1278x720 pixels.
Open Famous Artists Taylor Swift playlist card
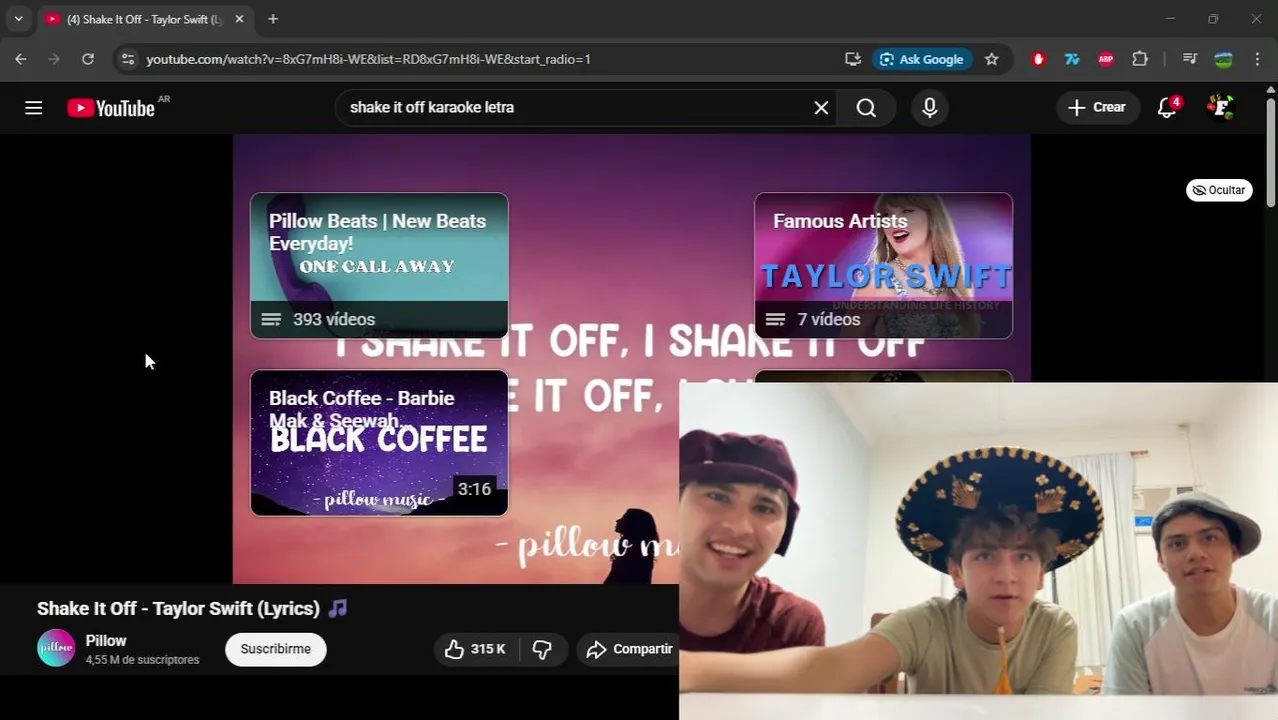[883, 265]
